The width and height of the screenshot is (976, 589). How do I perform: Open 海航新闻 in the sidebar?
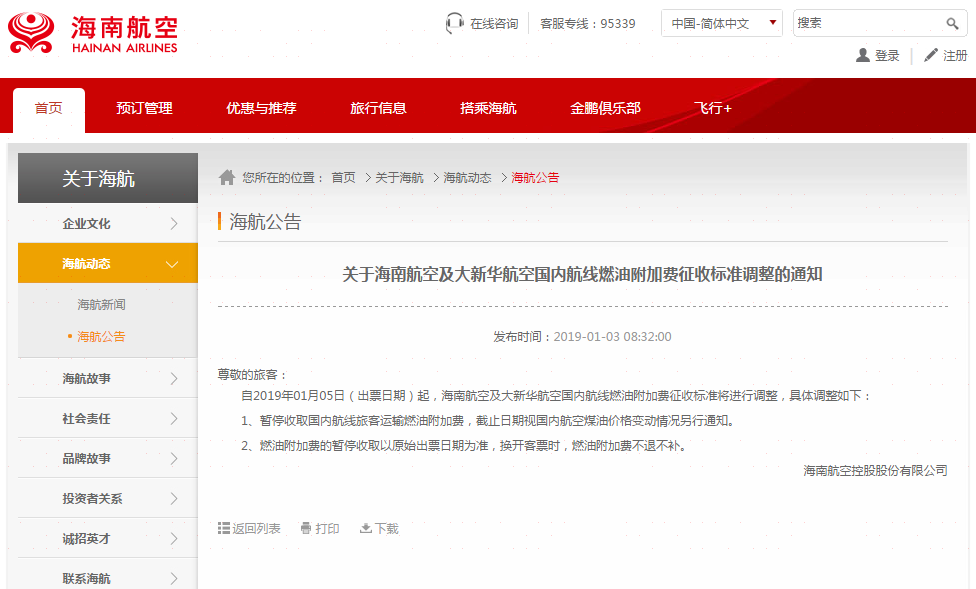(101, 304)
